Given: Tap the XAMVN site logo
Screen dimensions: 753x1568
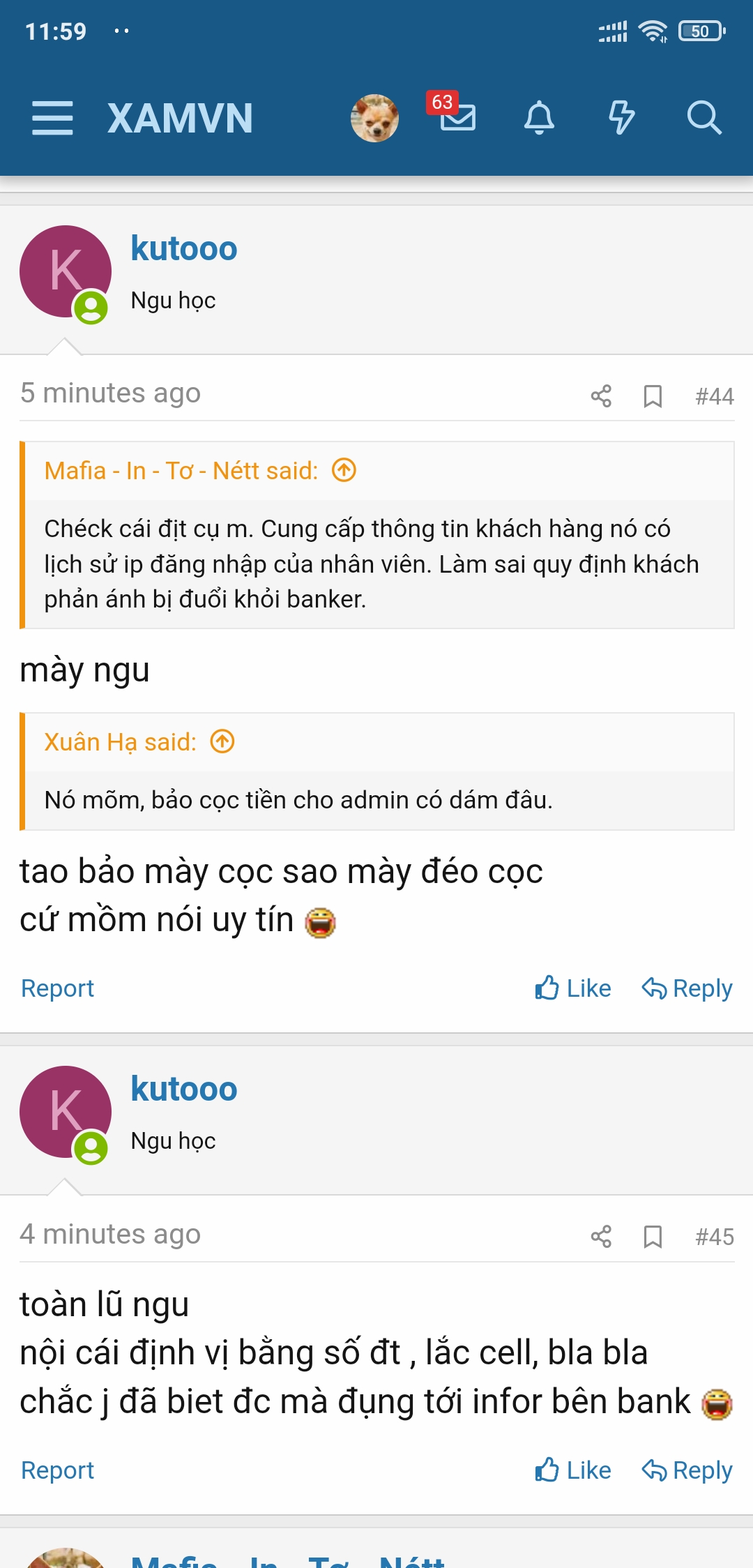Looking at the screenshot, I should (x=180, y=118).
